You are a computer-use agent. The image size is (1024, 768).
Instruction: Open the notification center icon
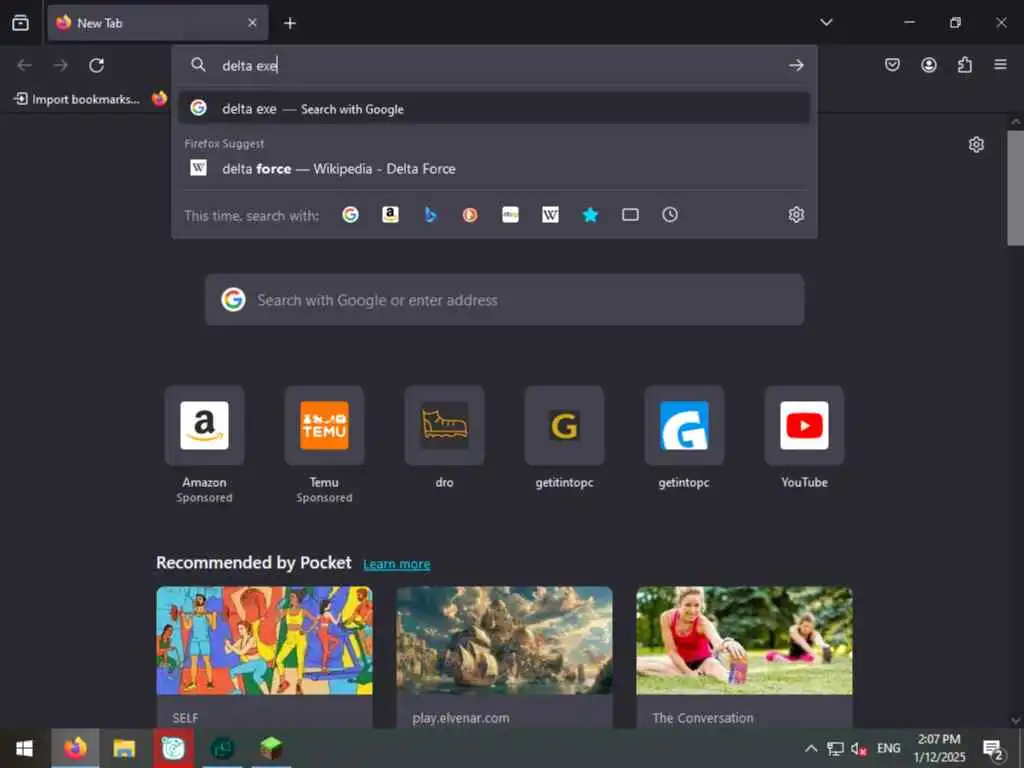993,749
